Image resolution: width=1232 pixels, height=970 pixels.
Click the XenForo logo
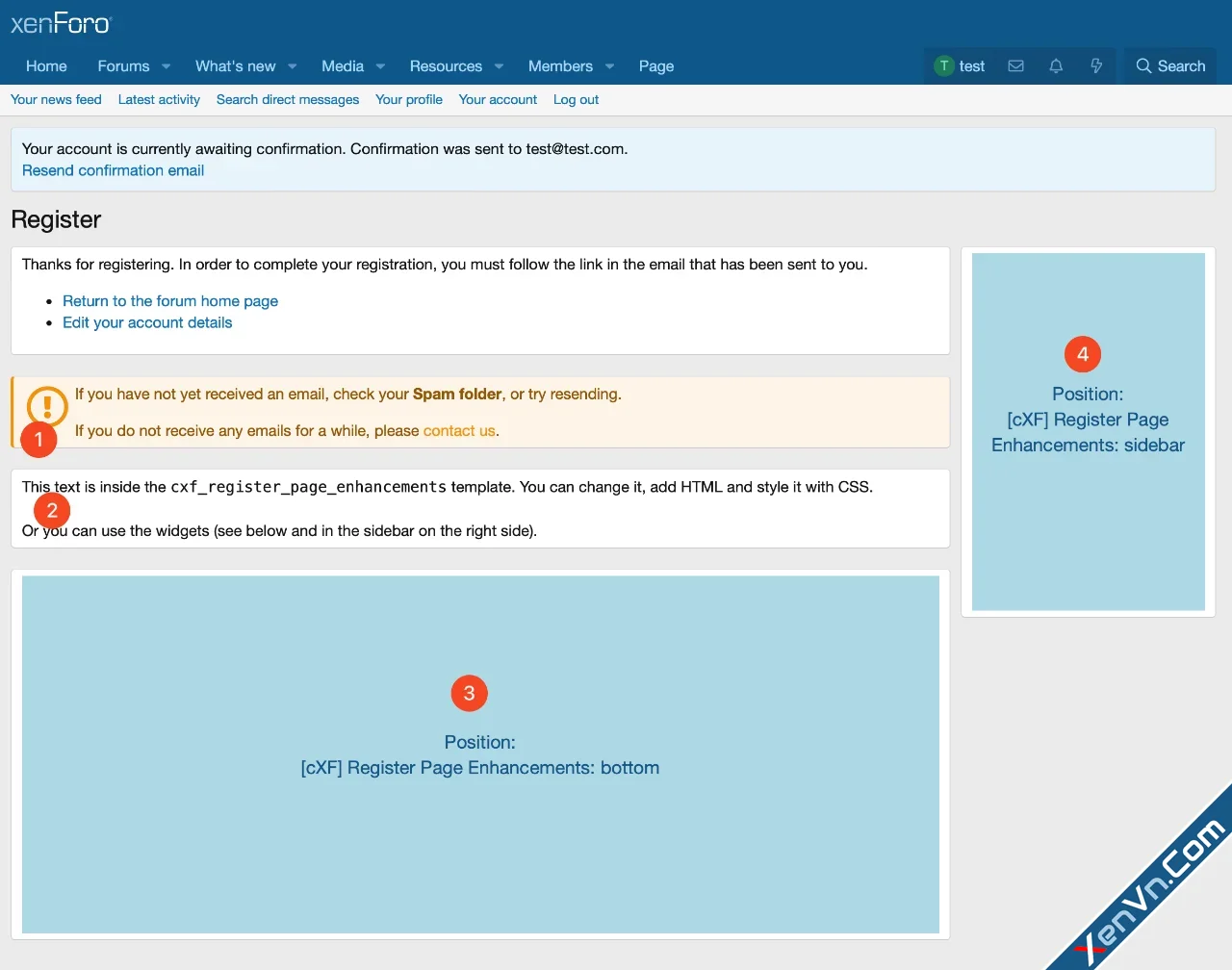coord(62,23)
